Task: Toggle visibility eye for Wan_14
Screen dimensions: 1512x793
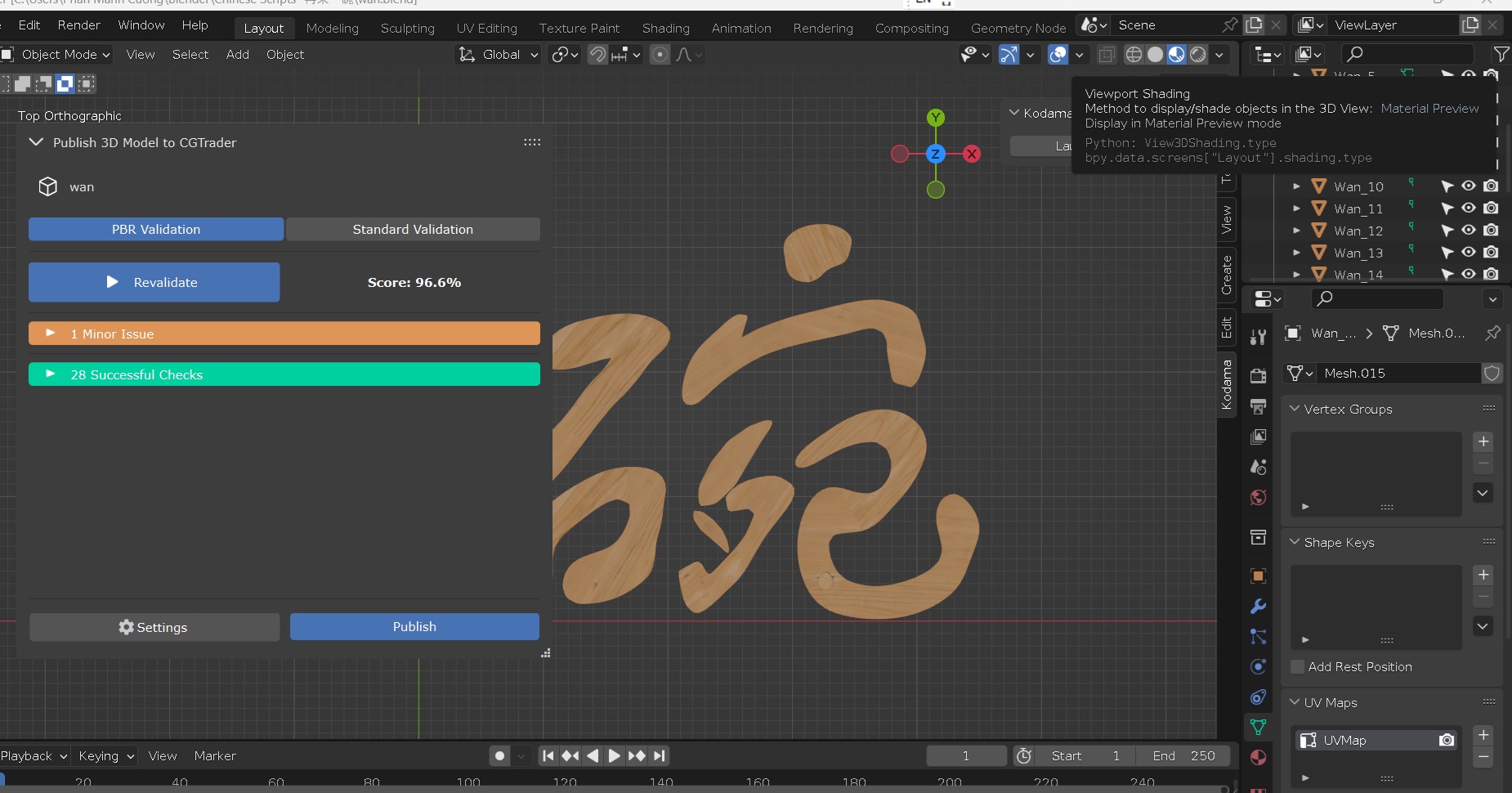Action: click(x=1469, y=275)
